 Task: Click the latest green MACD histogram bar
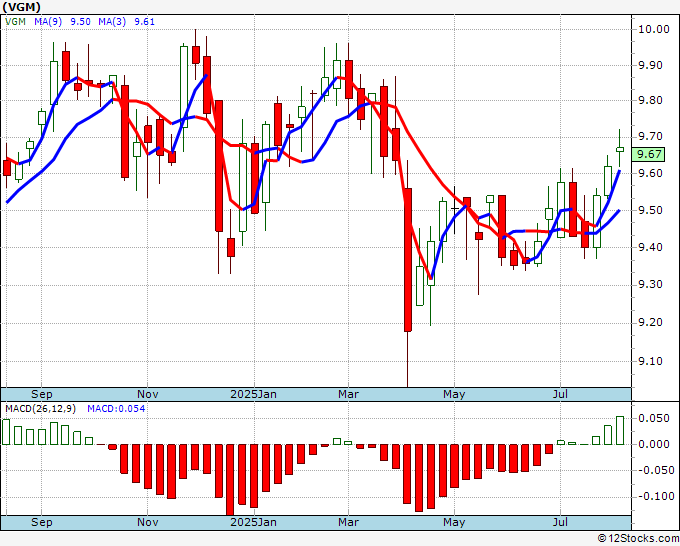(620, 431)
